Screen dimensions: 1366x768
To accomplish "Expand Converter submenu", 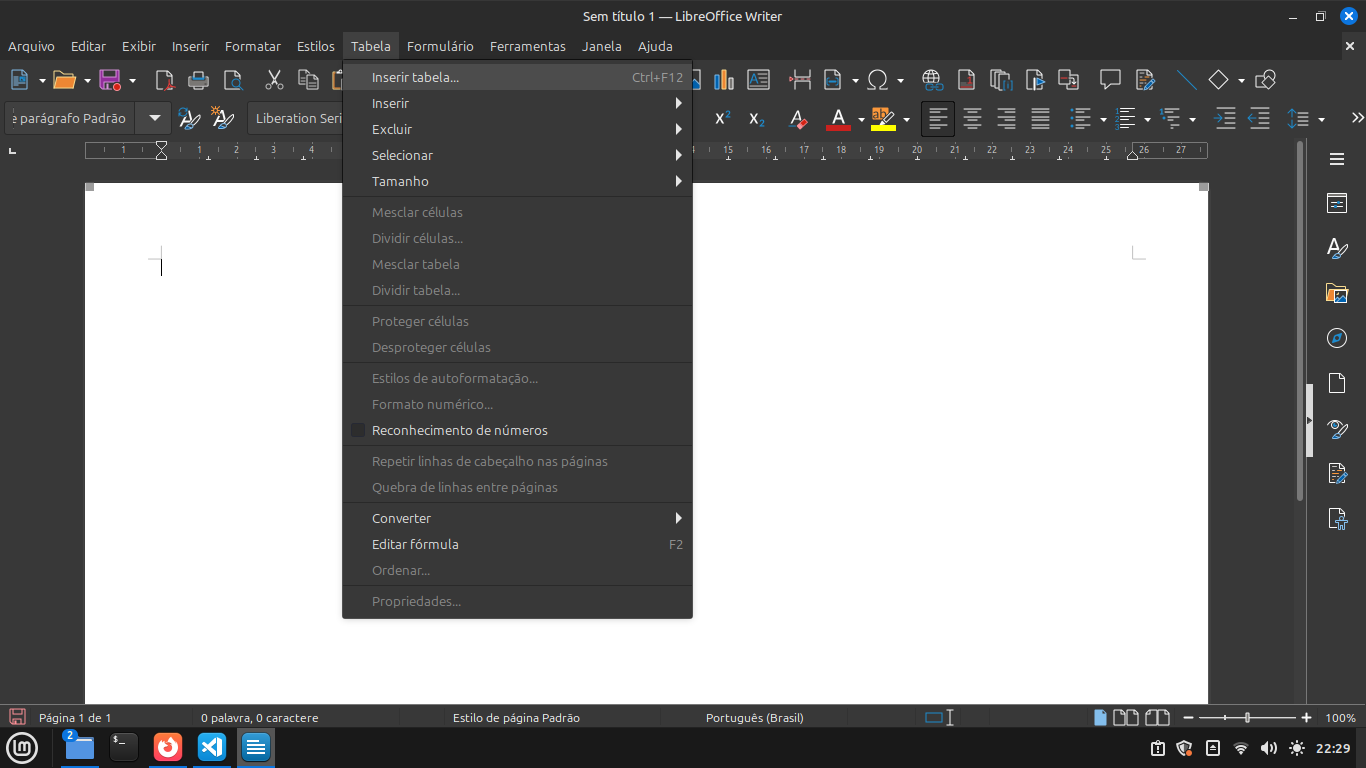I will pyautogui.click(x=517, y=518).
